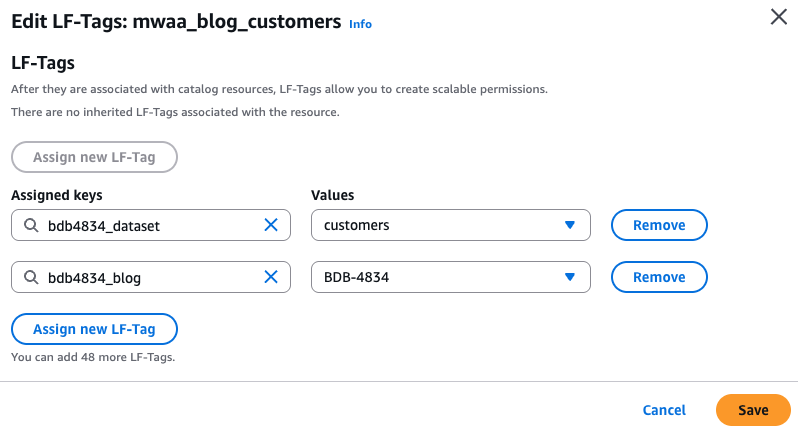Cancel editing the LF-Tags

(664, 410)
